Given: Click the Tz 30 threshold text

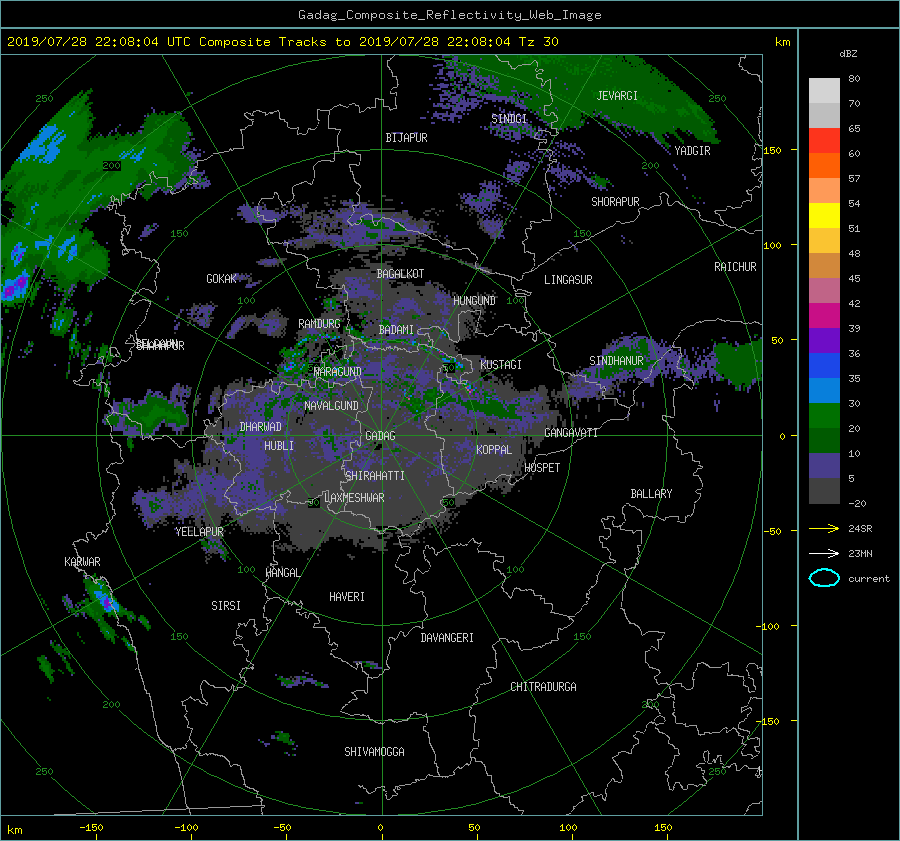Looking at the screenshot, I should pyautogui.click(x=538, y=42).
